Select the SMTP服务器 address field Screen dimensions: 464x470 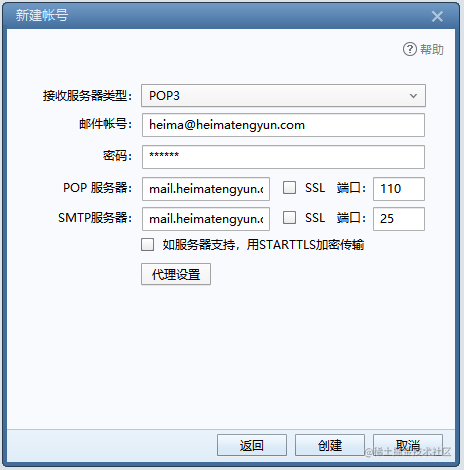[x=206, y=219]
